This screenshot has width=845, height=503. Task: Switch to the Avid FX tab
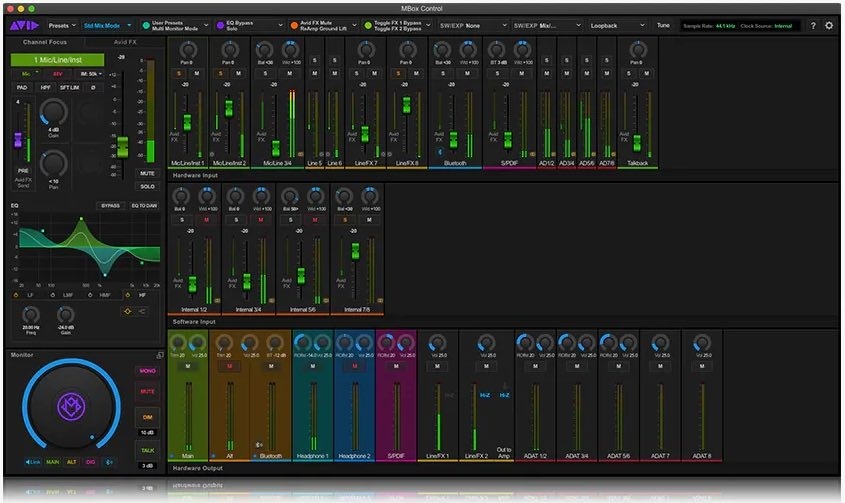point(125,42)
